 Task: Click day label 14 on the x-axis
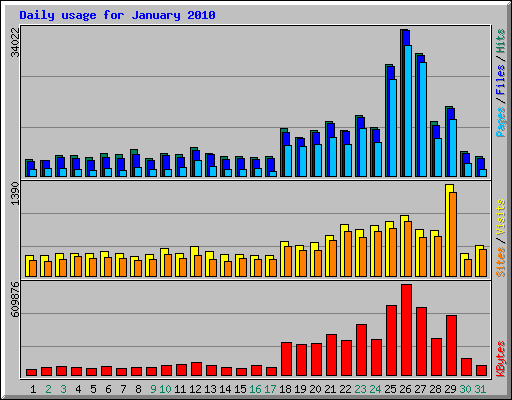225,389
